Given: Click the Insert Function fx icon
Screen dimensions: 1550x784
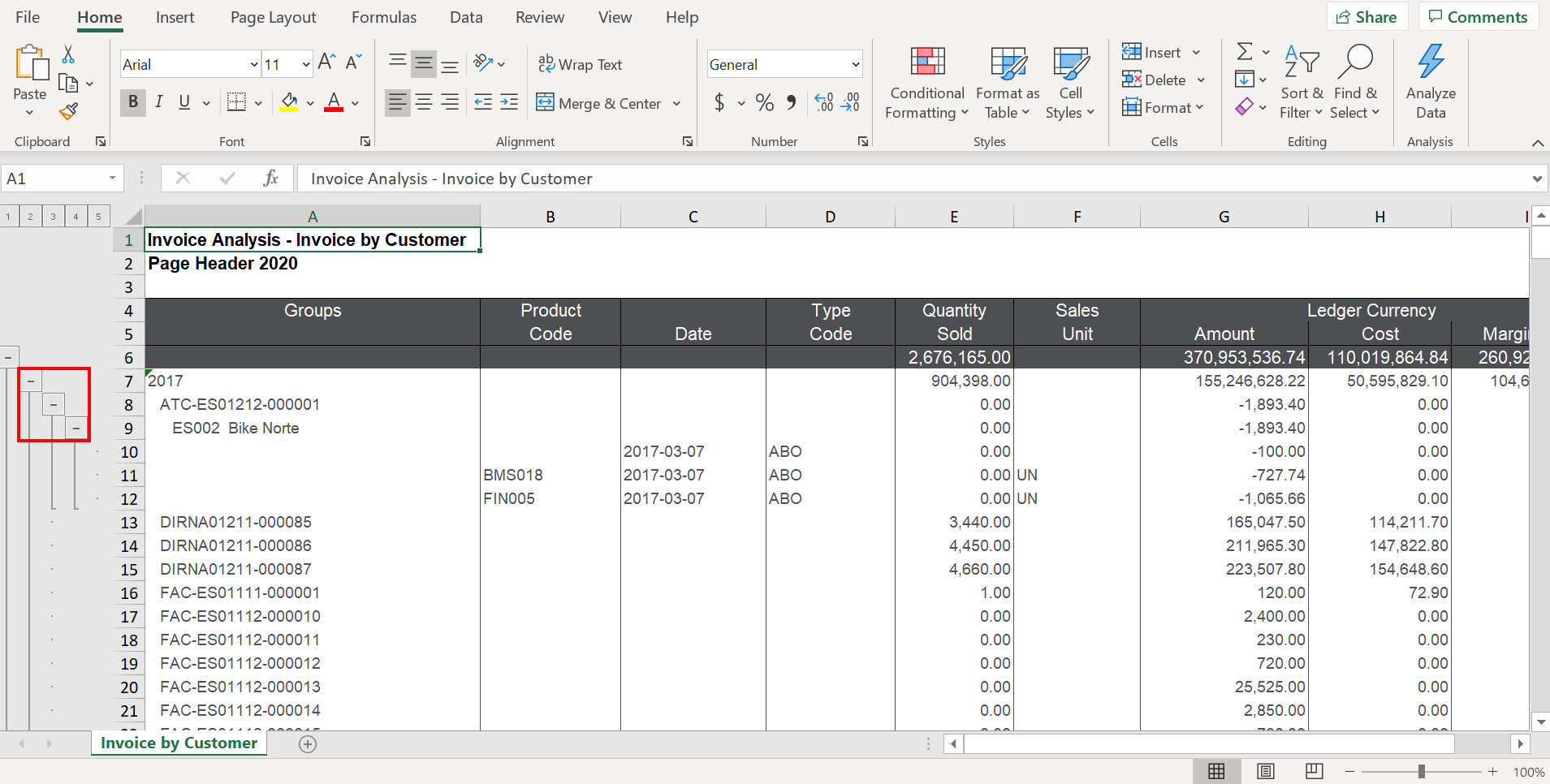Looking at the screenshot, I should (270, 178).
